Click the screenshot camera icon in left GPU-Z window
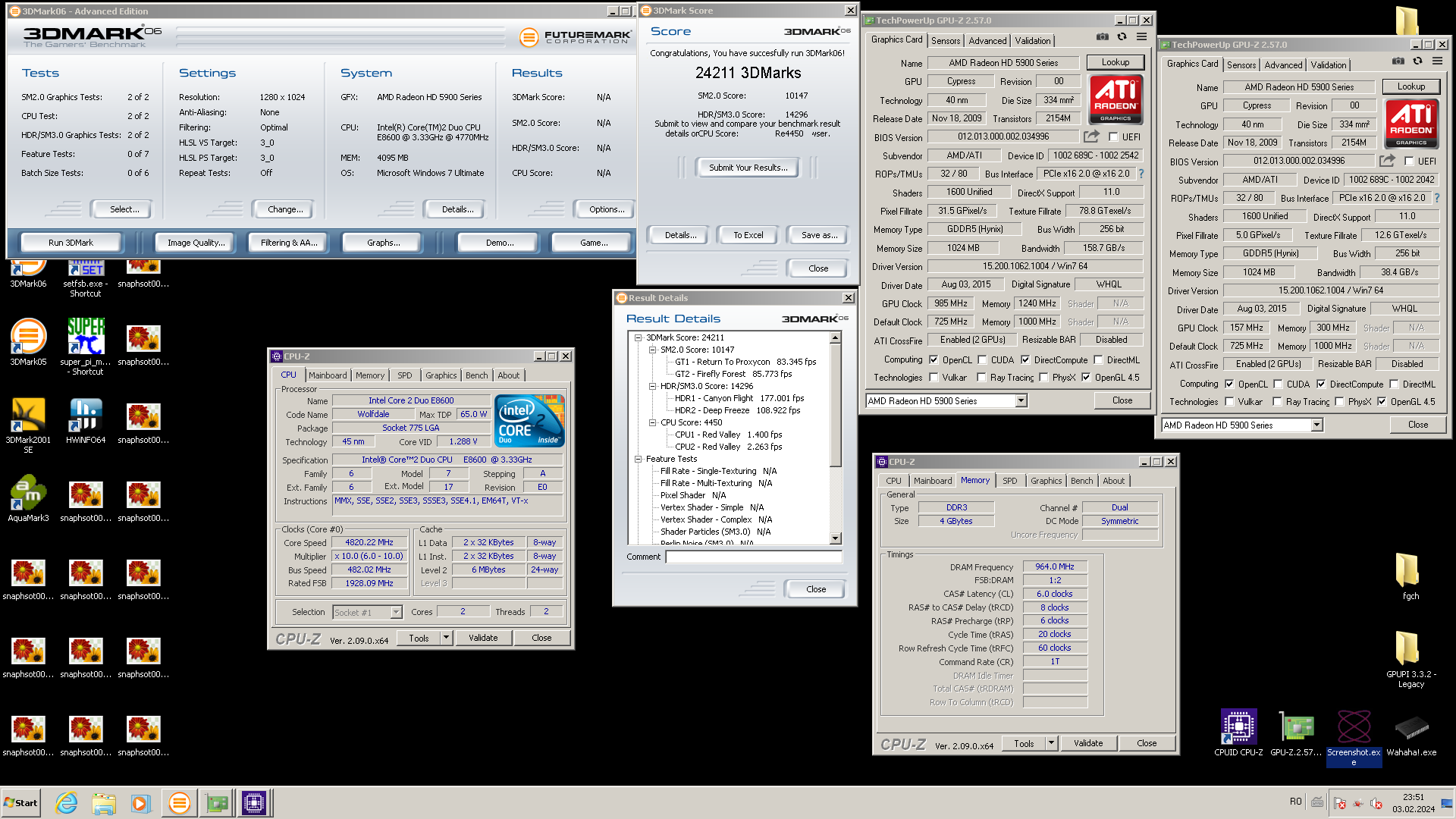This screenshot has width=1456, height=819. click(x=1103, y=37)
